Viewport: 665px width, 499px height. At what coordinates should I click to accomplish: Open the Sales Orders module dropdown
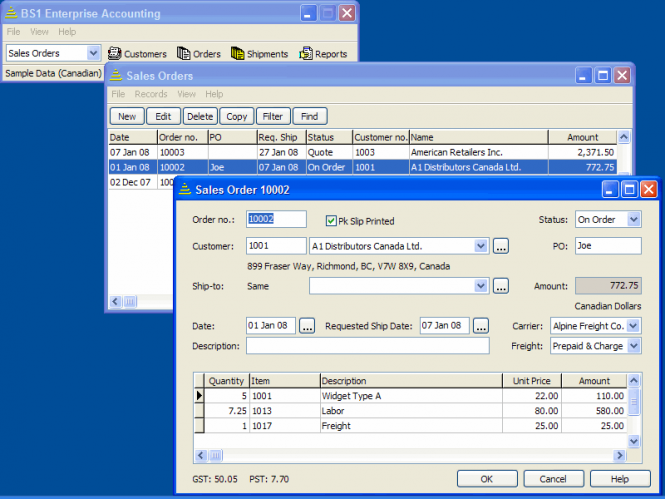click(94, 53)
